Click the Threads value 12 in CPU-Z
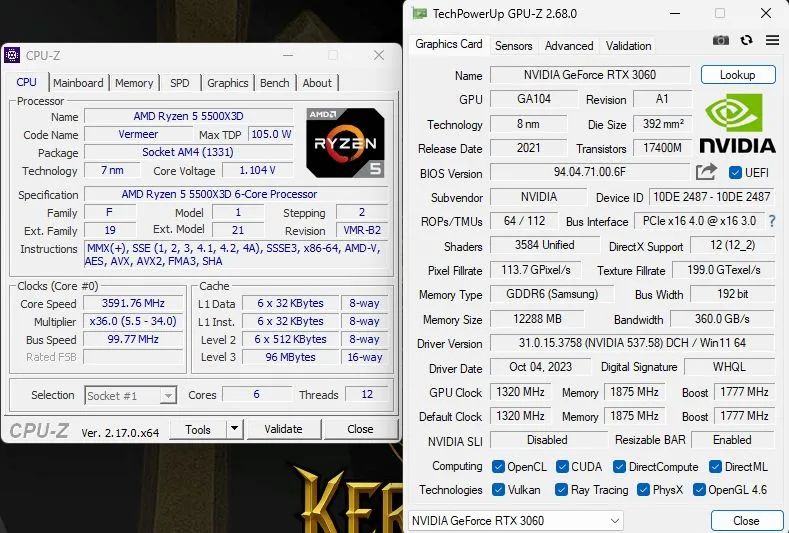The image size is (789, 533). [x=367, y=394]
